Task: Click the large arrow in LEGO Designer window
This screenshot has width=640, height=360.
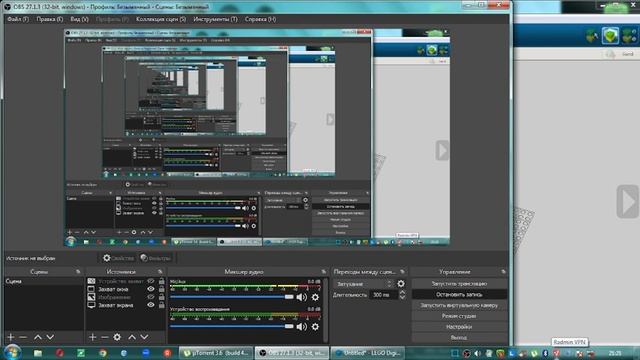Action: tap(628, 202)
